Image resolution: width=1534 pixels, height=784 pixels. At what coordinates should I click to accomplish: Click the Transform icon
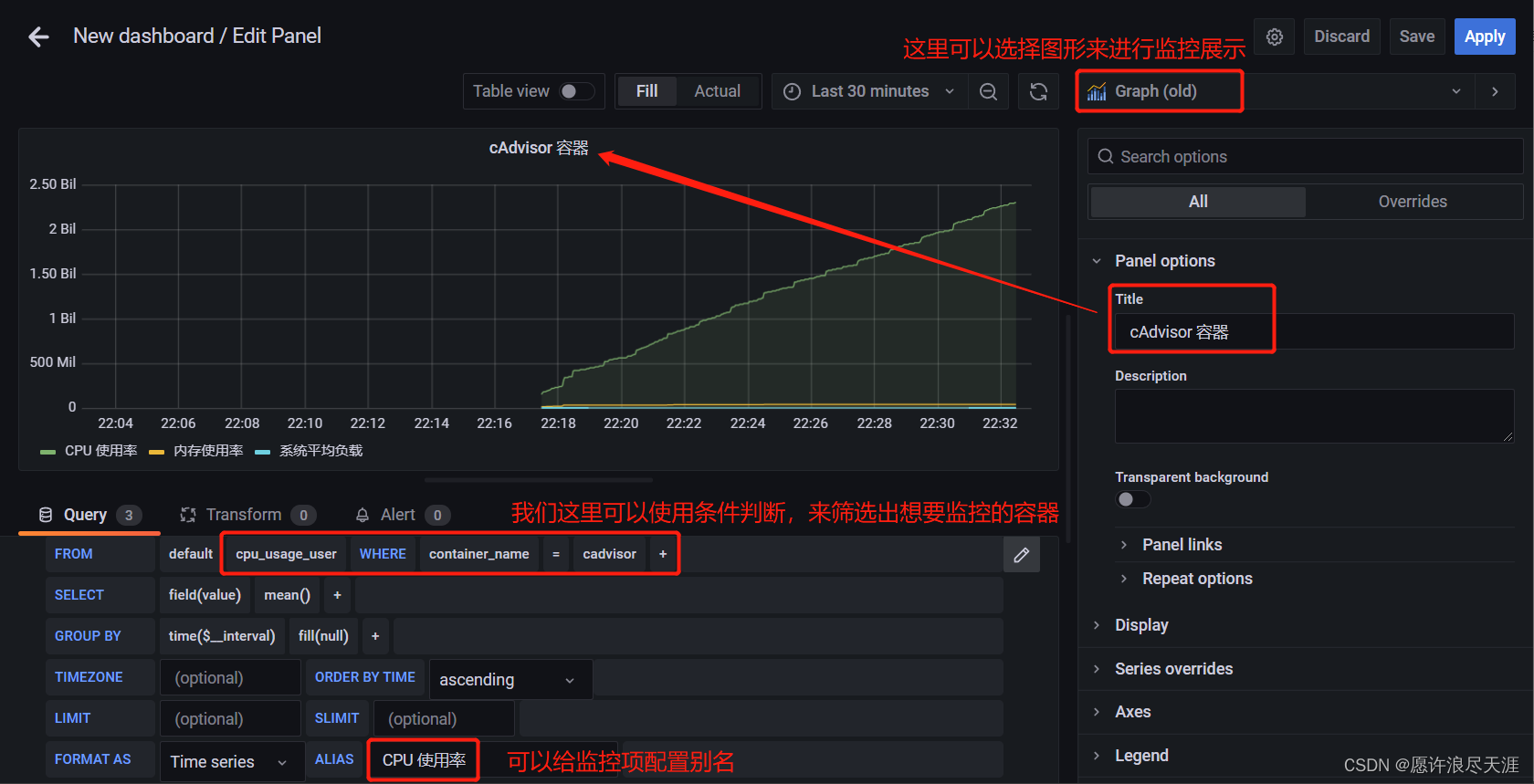[x=188, y=515]
